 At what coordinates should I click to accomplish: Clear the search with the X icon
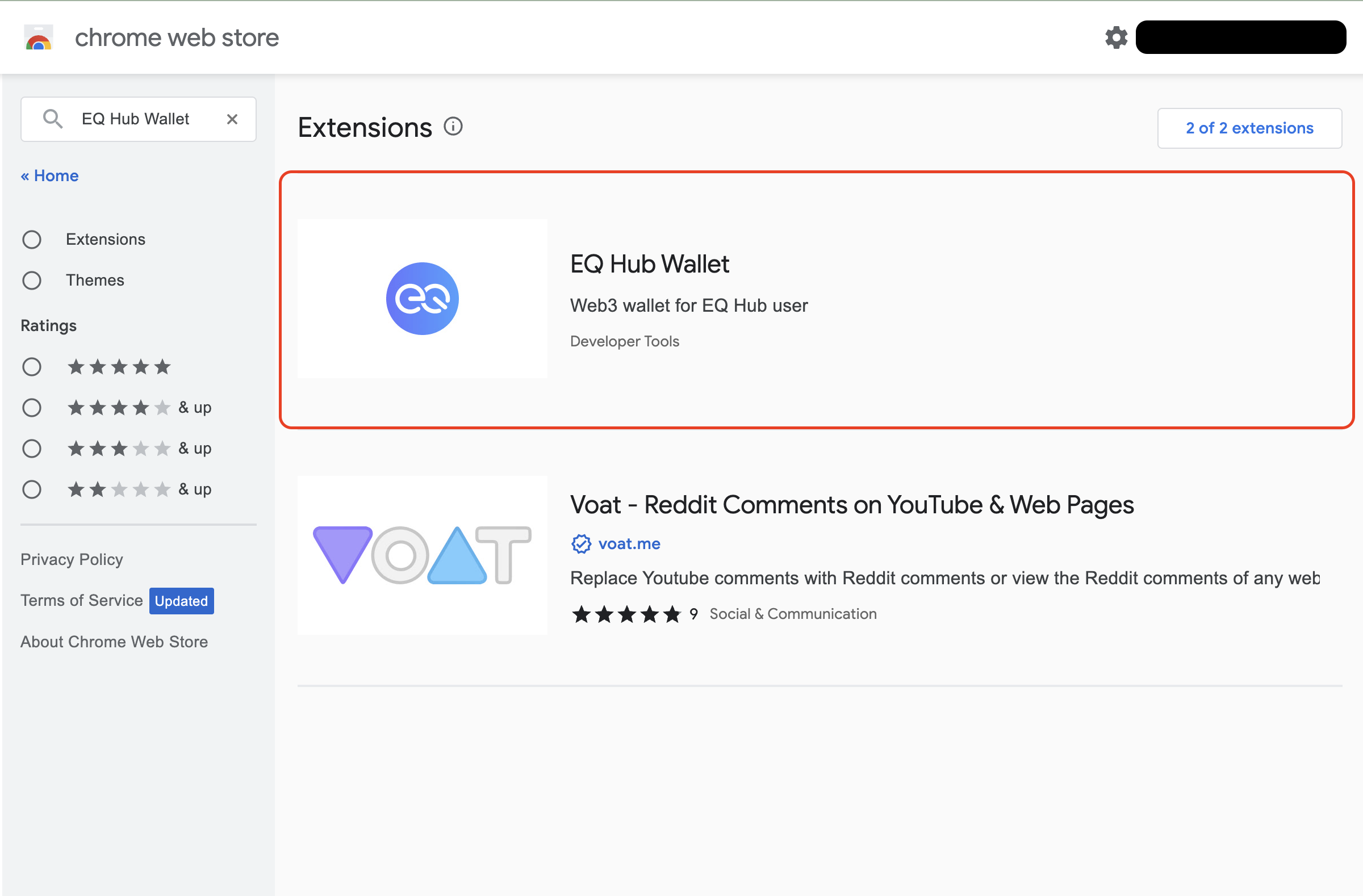[232, 119]
